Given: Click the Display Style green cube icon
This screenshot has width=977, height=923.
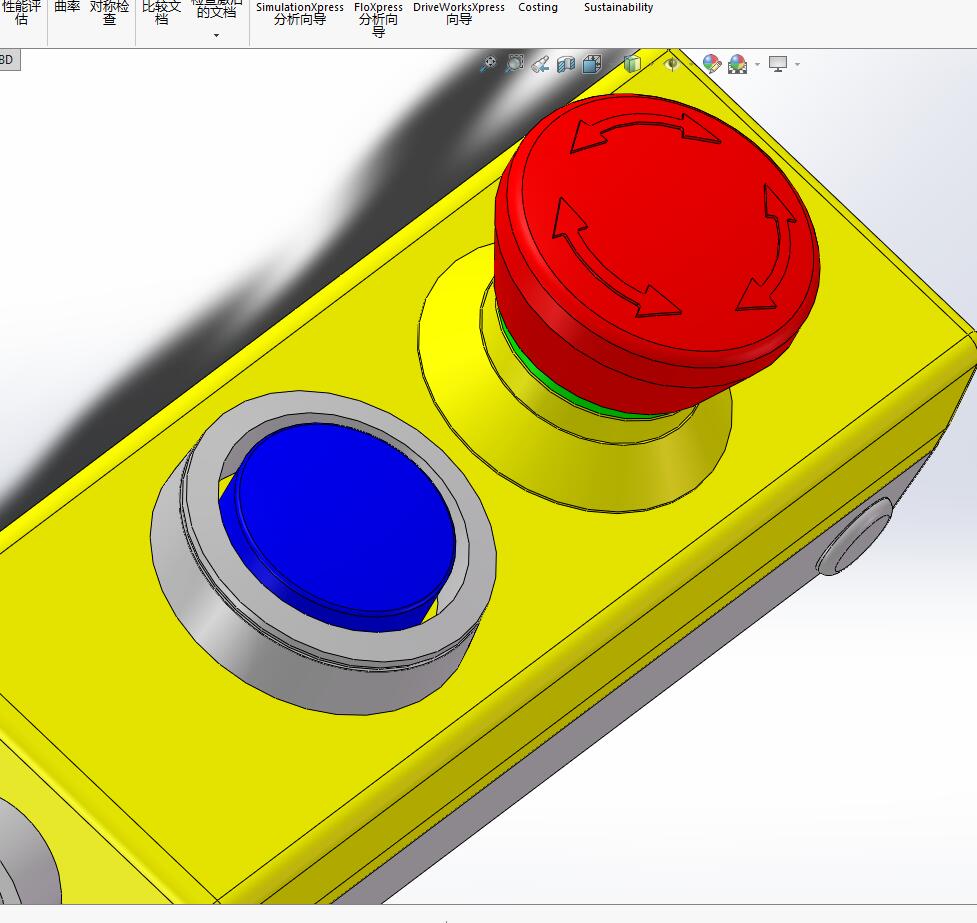Looking at the screenshot, I should pos(632,64).
